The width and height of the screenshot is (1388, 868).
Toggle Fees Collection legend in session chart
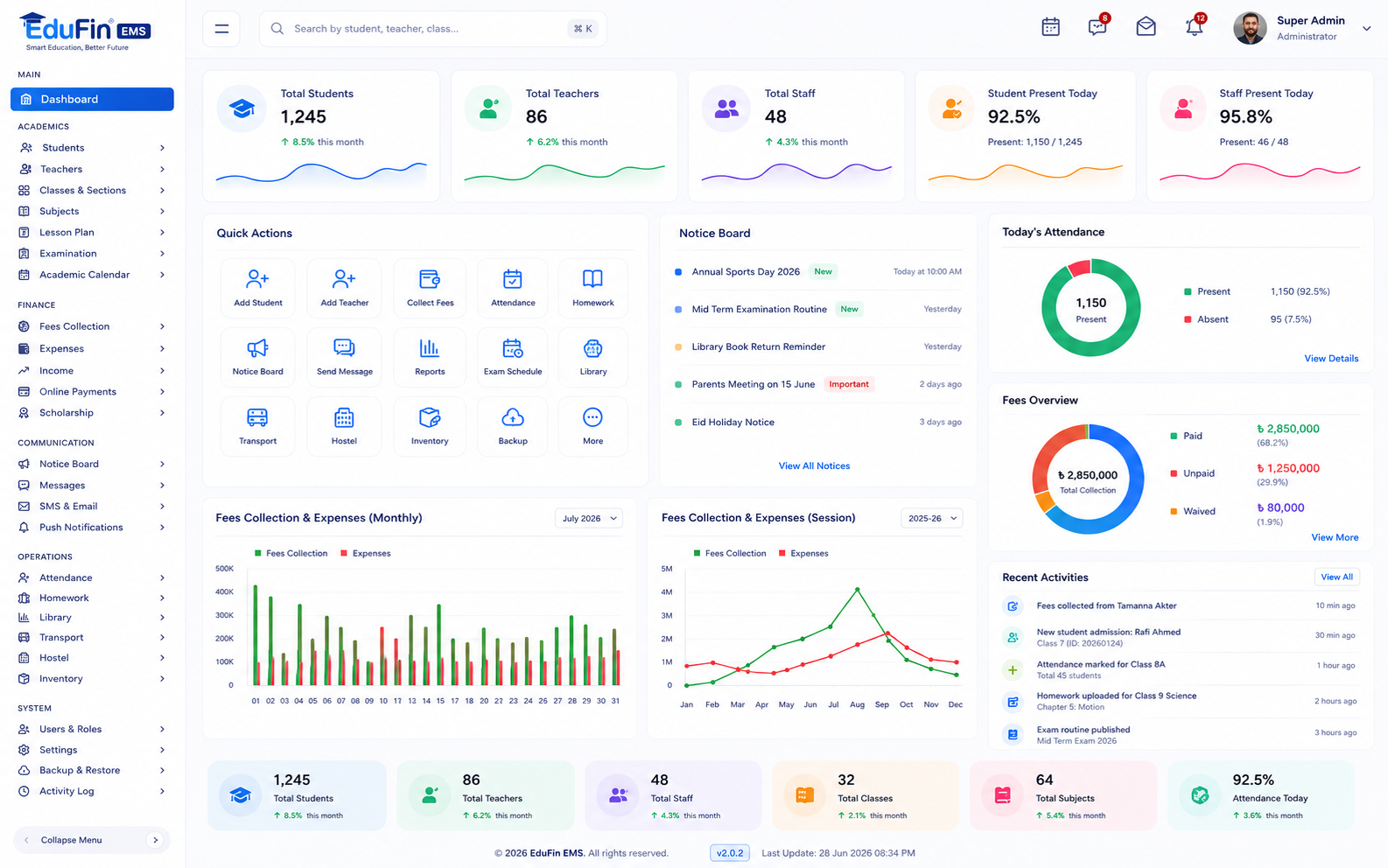click(730, 554)
